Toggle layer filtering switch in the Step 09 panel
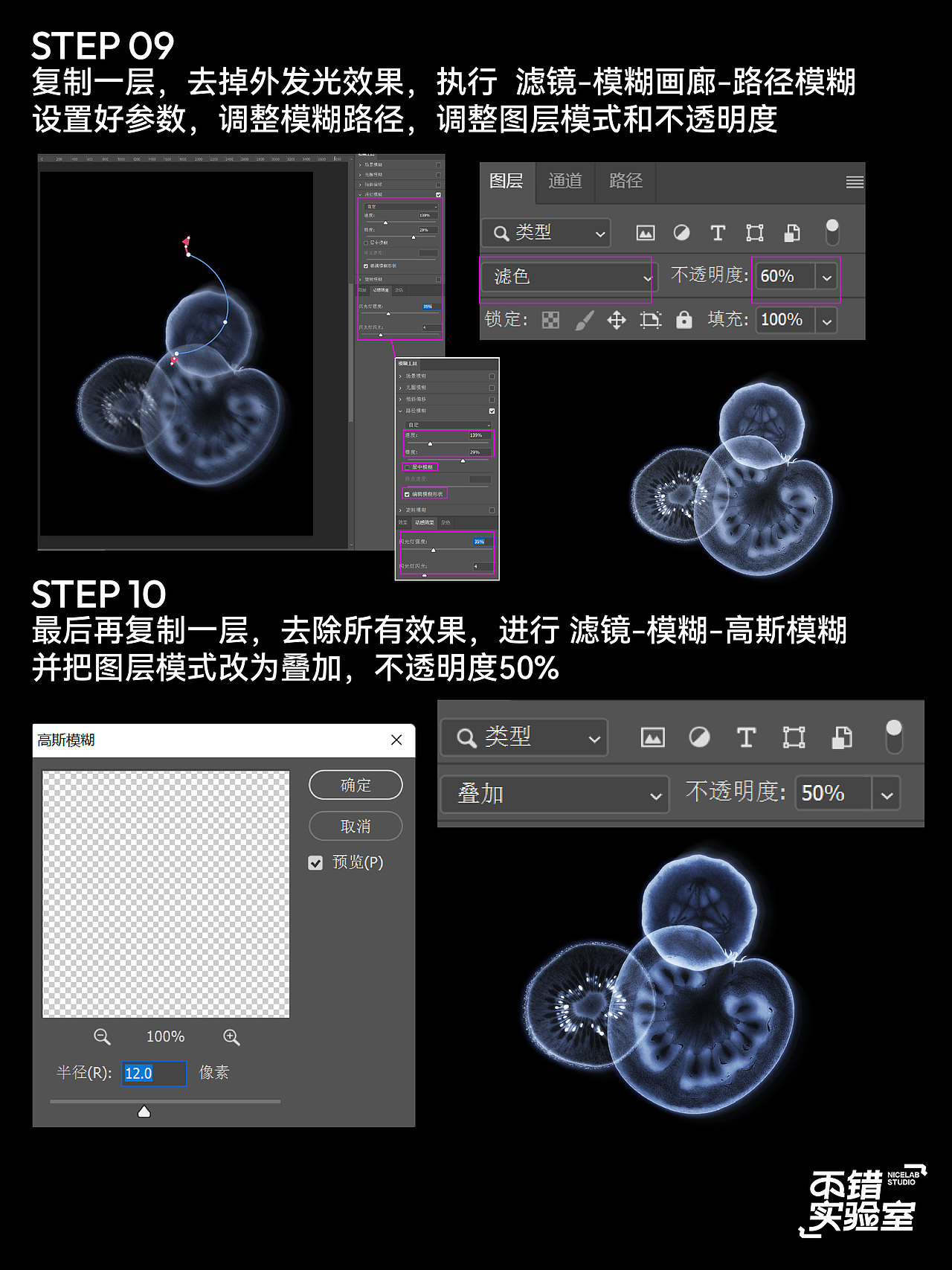Image resolution: width=952 pixels, height=1270 pixels. click(x=832, y=232)
